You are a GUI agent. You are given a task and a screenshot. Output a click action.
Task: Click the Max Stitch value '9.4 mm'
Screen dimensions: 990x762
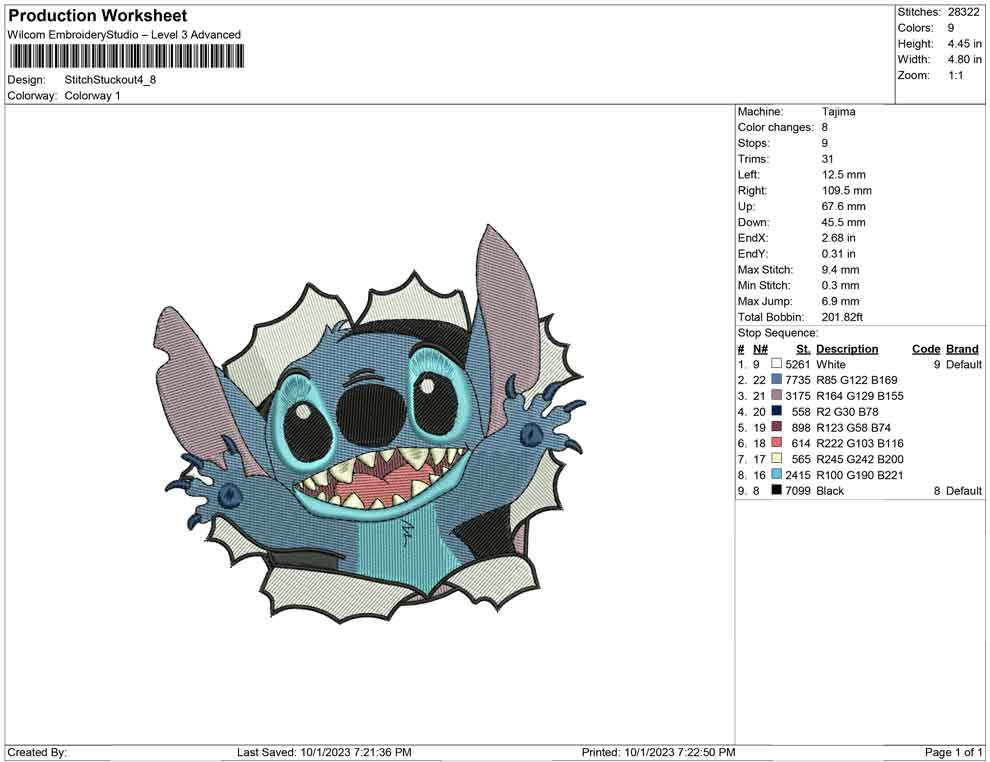(840, 270)
